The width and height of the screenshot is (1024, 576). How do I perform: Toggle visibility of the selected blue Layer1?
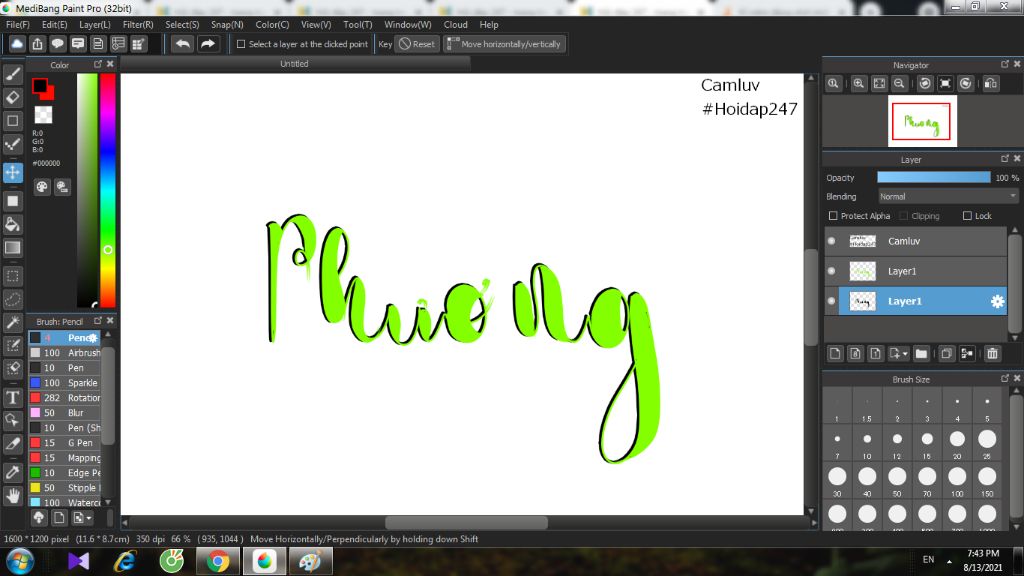[x=831, y=301]
